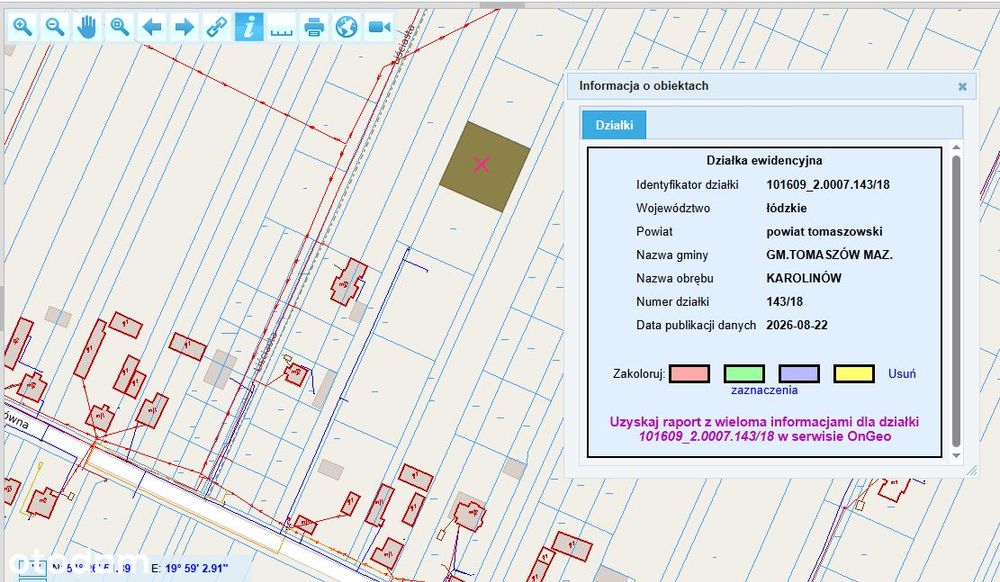Viewport: 1000px width, 582px height.
Task: Activate the pan hand tool
Action: pyautogui.click(x=87, y=27)
